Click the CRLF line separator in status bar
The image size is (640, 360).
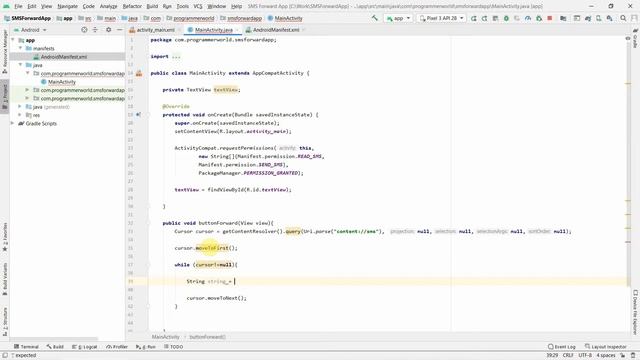tap(568, 356)
